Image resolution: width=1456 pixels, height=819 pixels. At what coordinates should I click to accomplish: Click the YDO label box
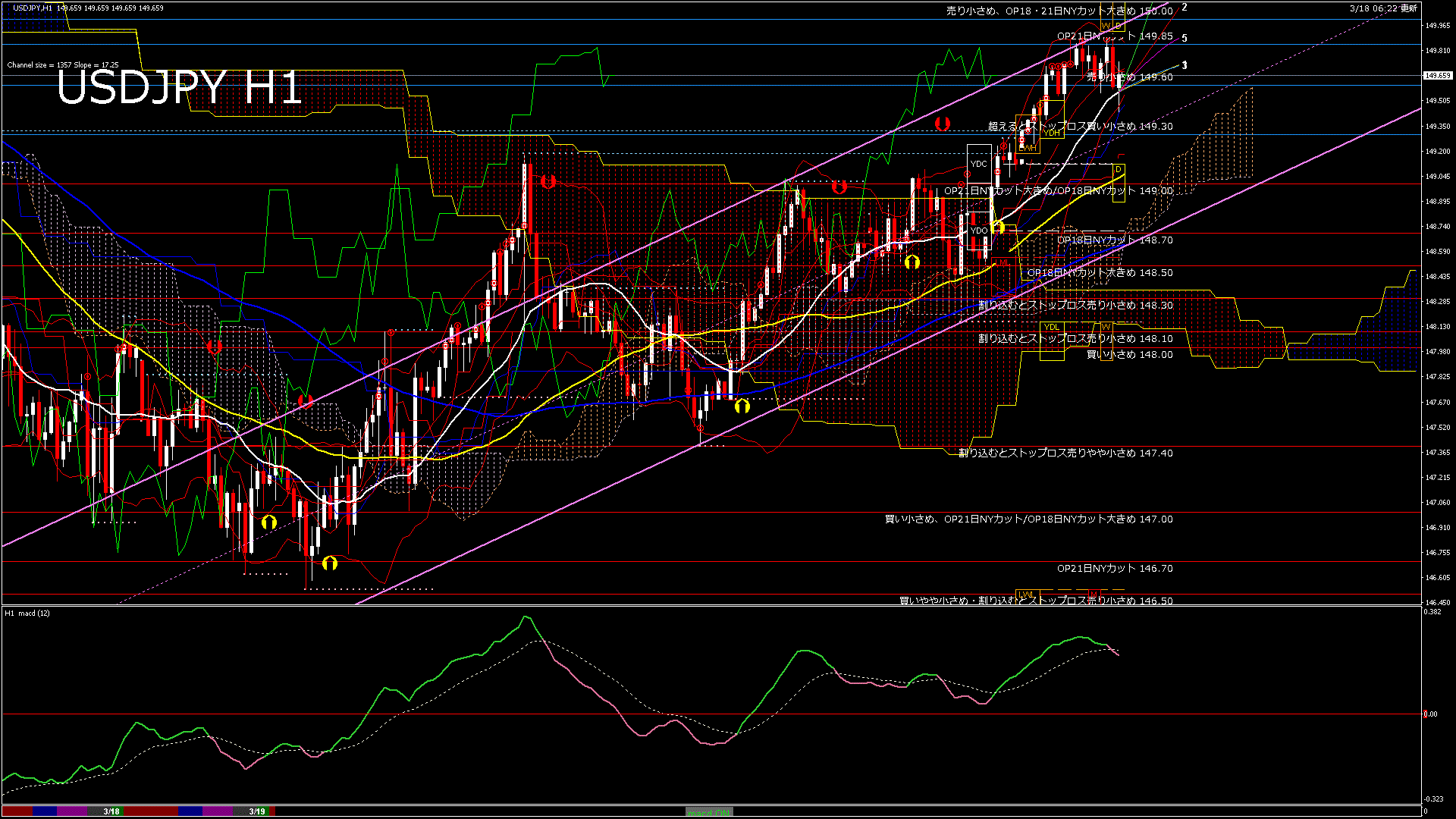click(979, 231)
